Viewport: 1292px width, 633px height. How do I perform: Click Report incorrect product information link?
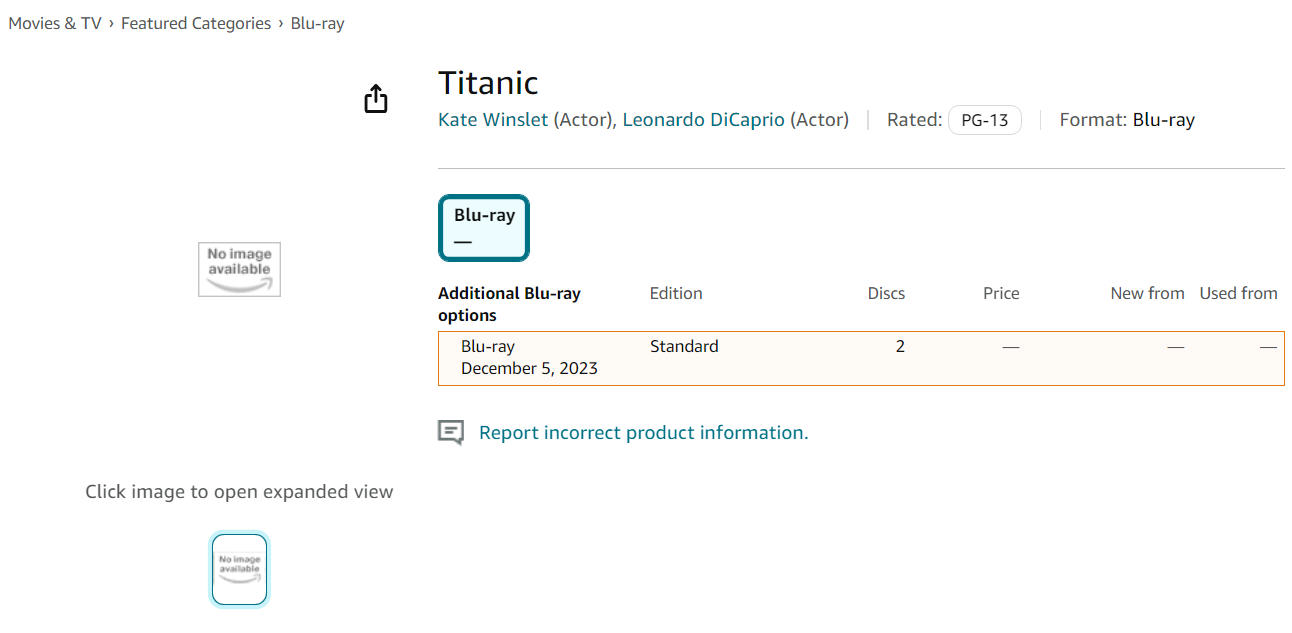643,433
